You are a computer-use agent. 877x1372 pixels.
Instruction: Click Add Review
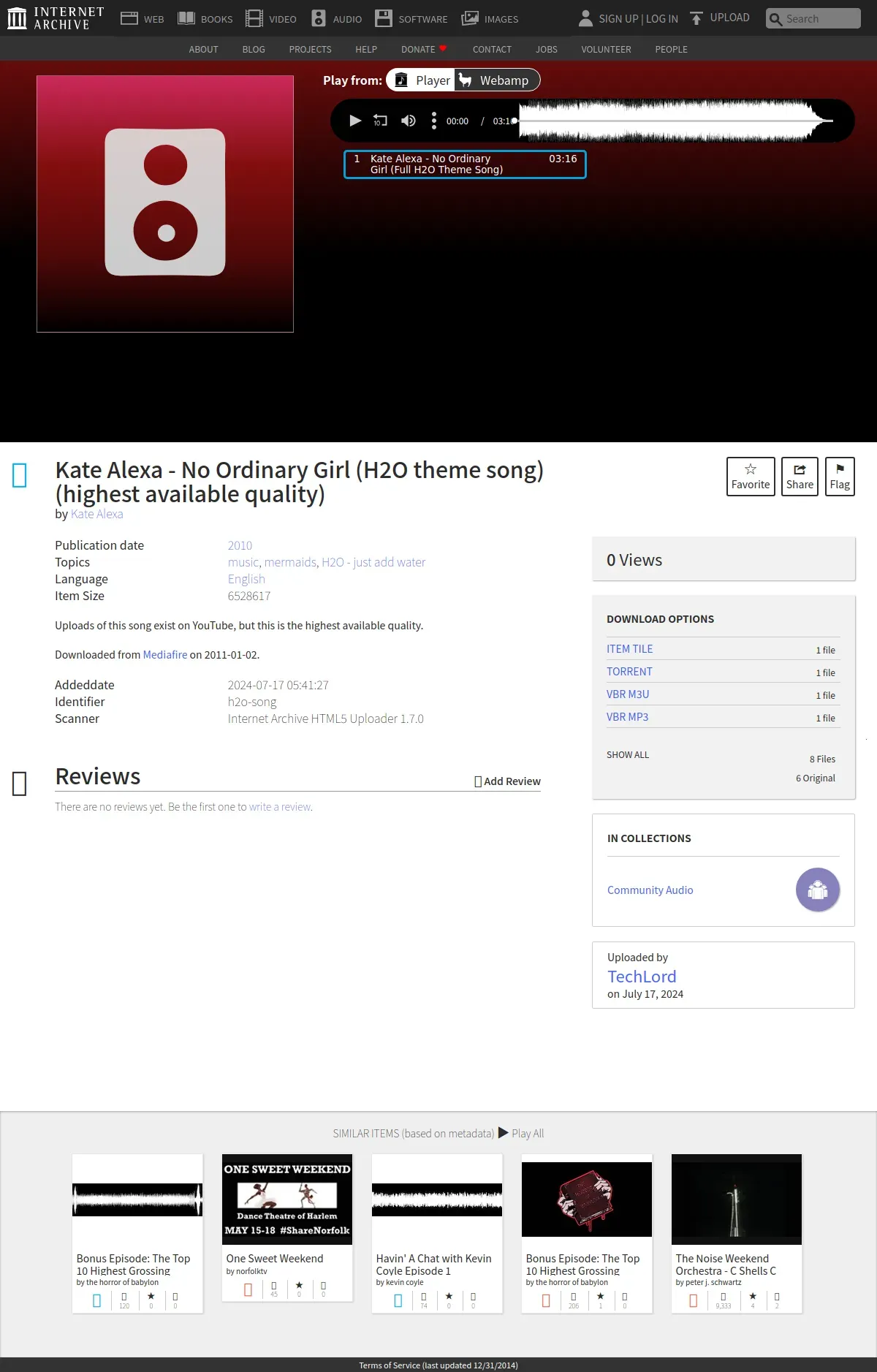click(508, 781)
